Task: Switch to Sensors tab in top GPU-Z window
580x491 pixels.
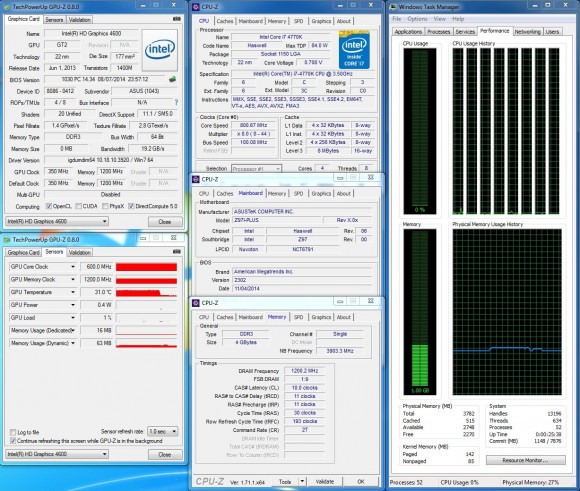Action: pyautogui.click(x=54, y=20)
